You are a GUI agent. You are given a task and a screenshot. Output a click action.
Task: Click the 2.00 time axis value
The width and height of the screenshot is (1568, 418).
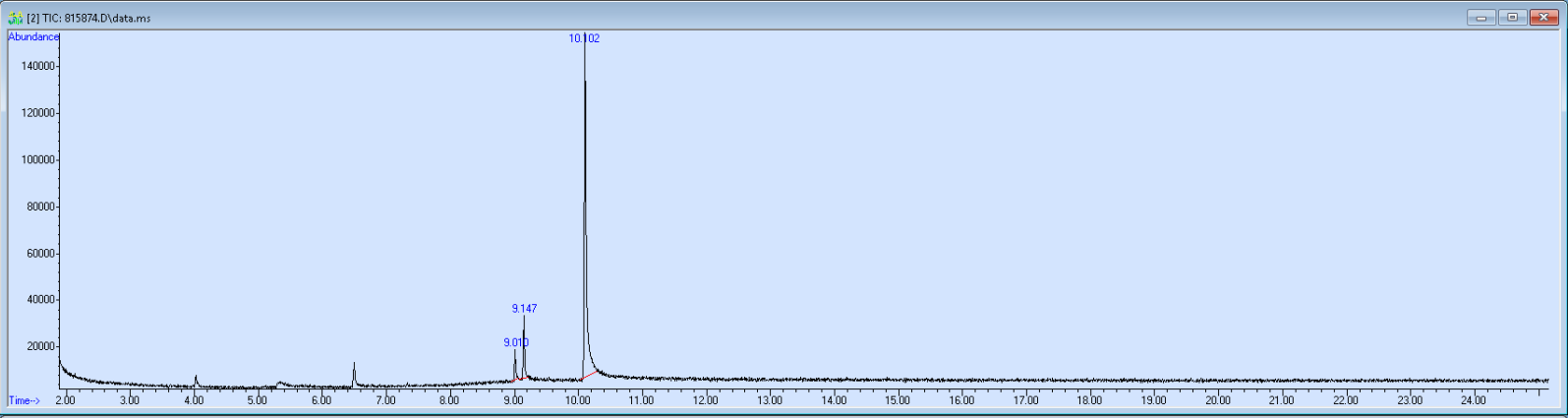tap(65, 400)
